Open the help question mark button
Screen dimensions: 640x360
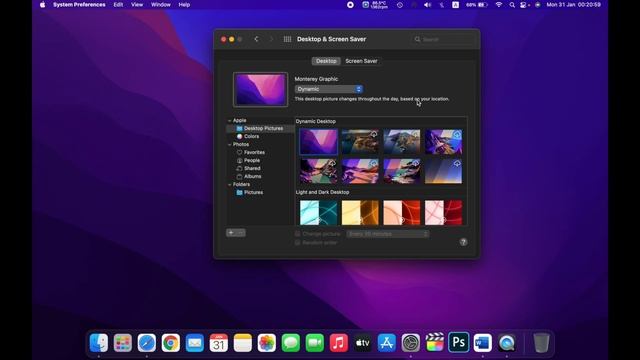click(463, 242)
